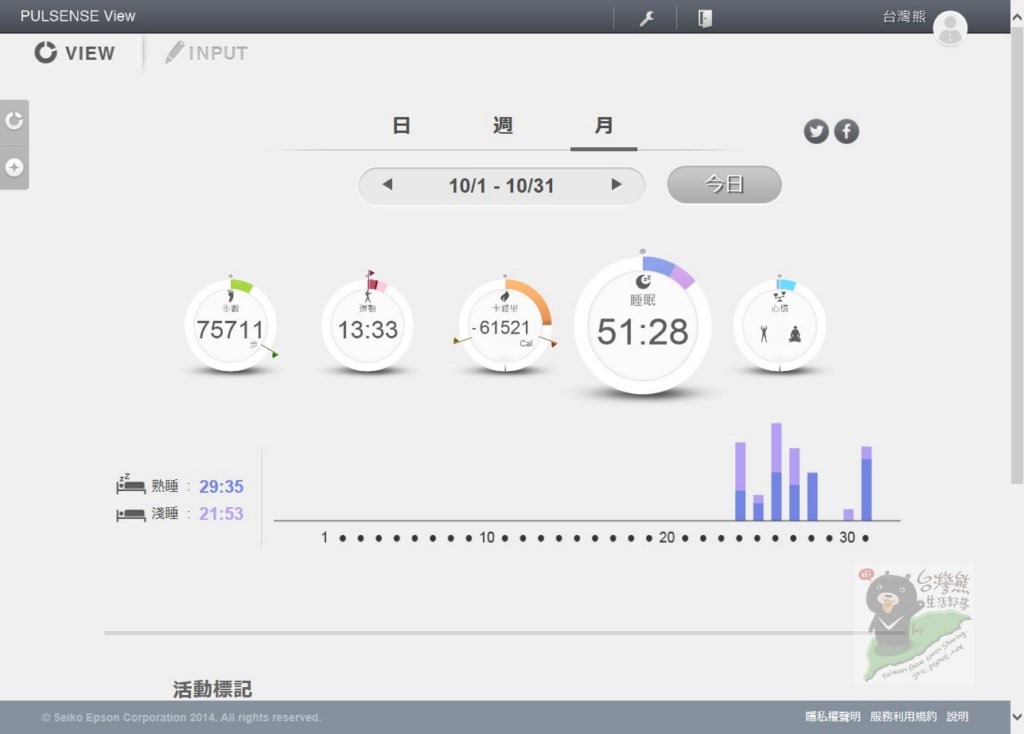Click the light sleep value 21:53
1024x734 pixels.
click(x=221, y=514)
